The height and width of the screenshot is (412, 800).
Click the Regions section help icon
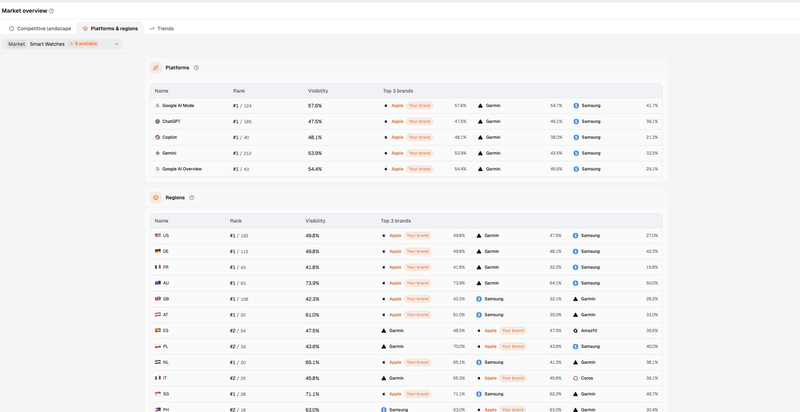(192, 198)
